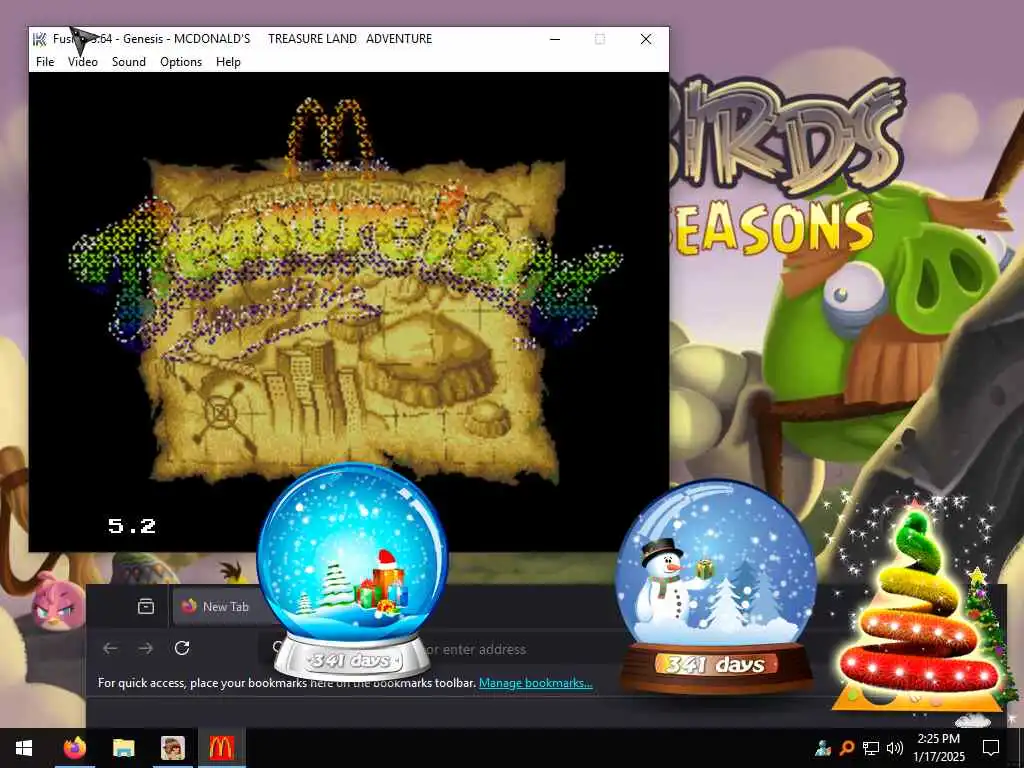
Task: Open File Explorer from the taskbar
Action: pyautogui.click(x=123, y=748)
